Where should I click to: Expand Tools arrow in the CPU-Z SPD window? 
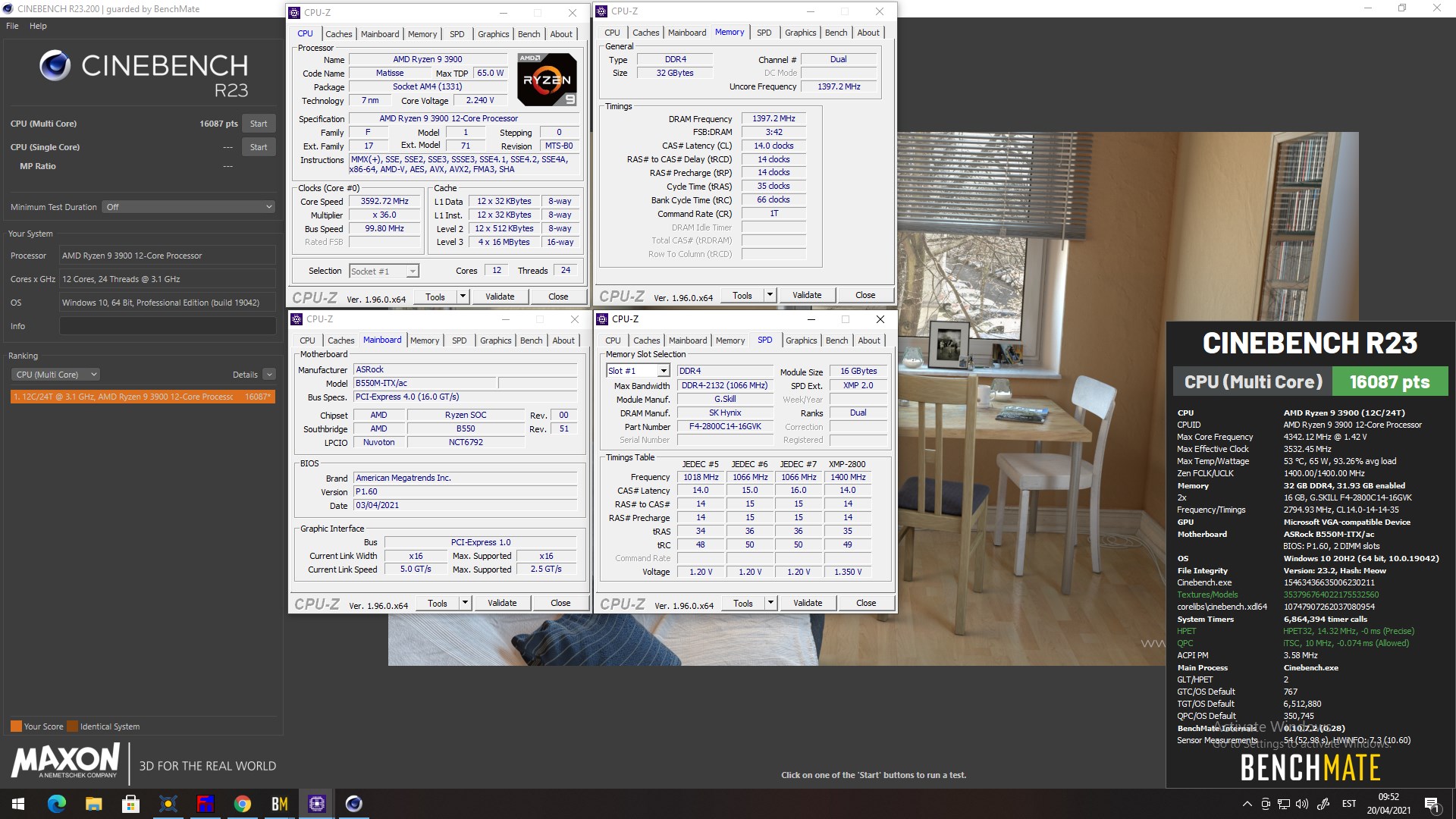click(x=770, y=603)
